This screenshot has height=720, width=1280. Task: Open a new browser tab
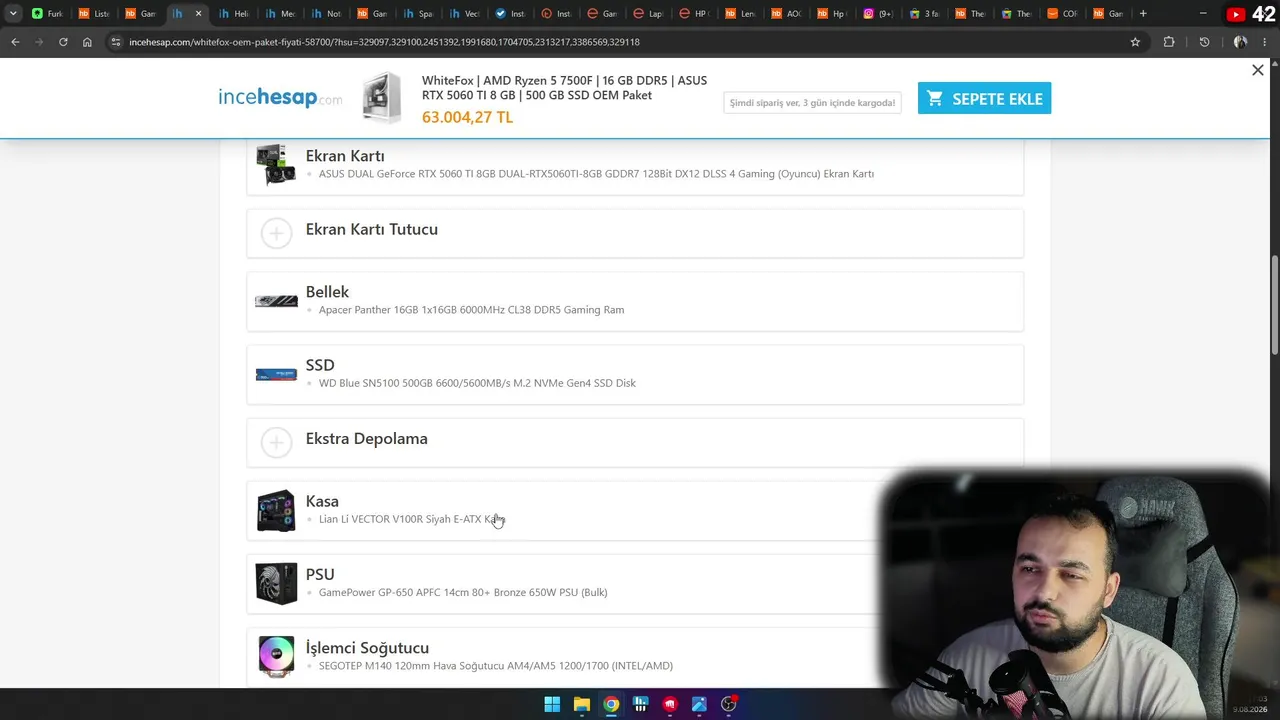(x=1143, y=14)
